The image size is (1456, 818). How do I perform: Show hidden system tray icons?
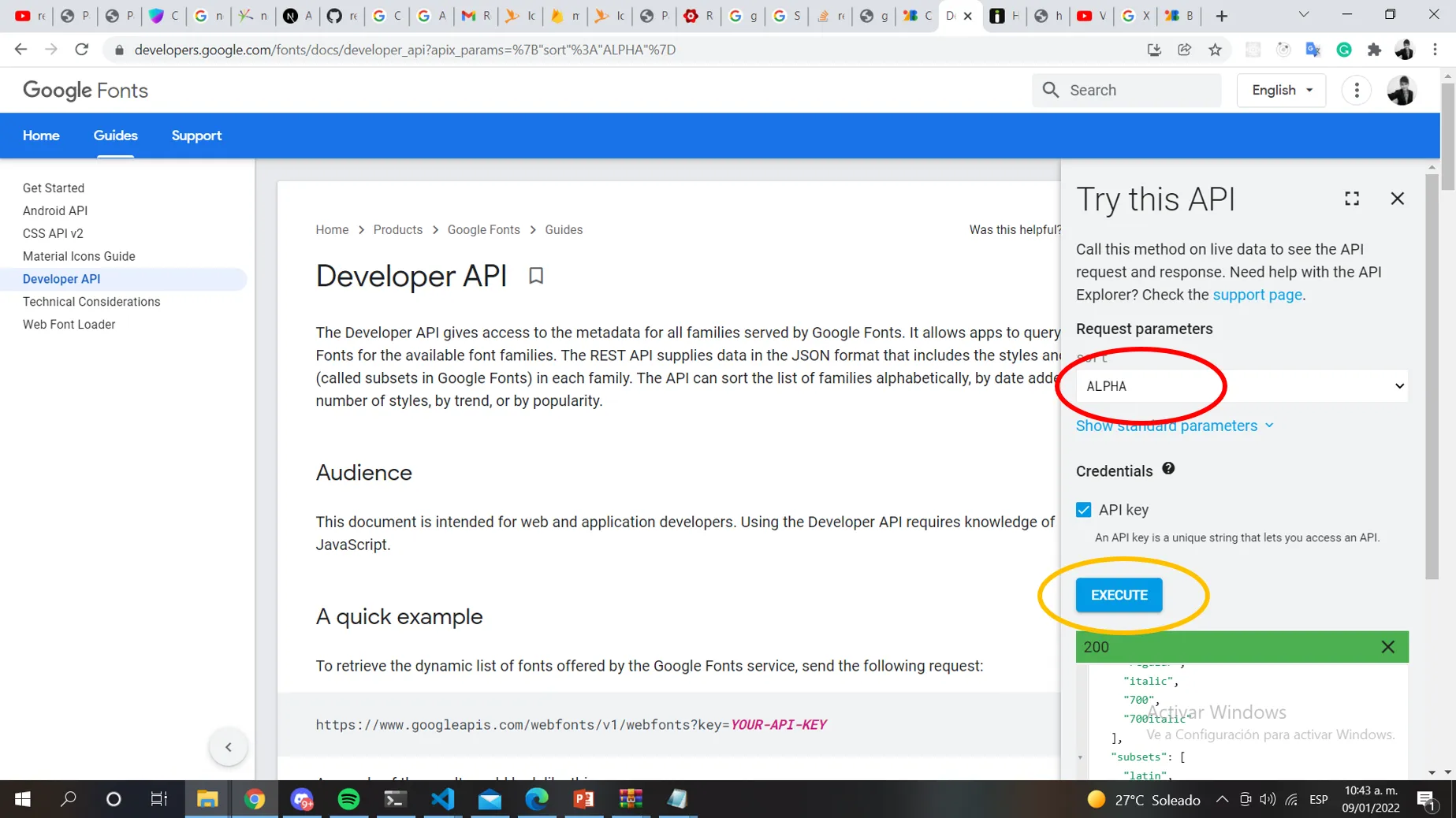(x=1222, y=800)
